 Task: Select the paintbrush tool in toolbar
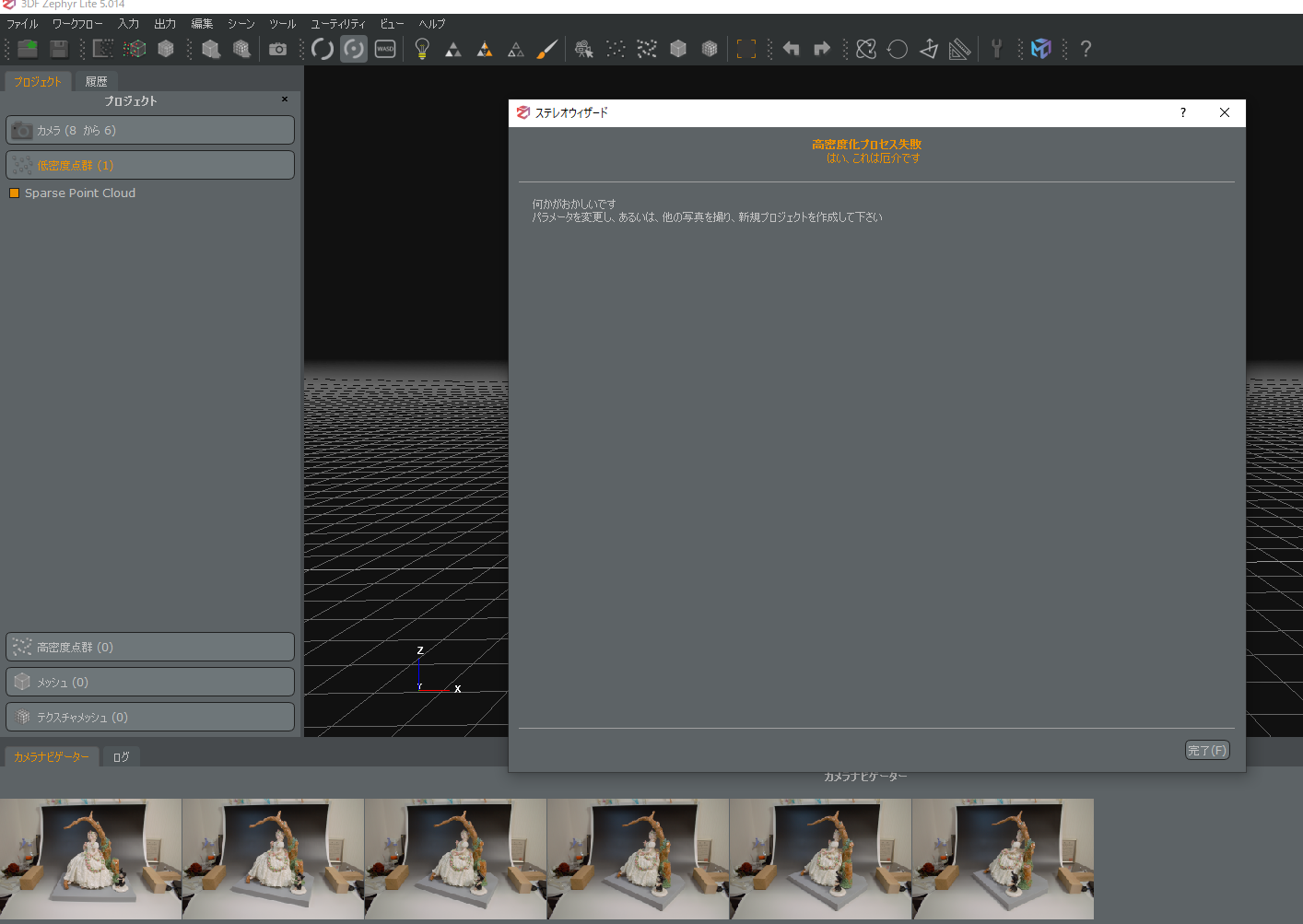coord(546,49)
